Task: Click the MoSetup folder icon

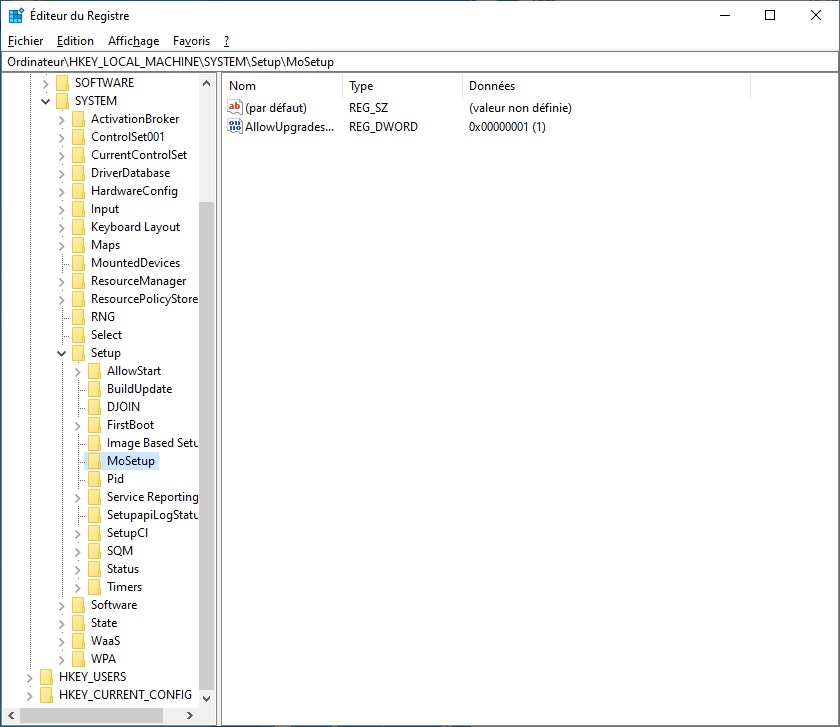Action: click(x=94, y=461)
